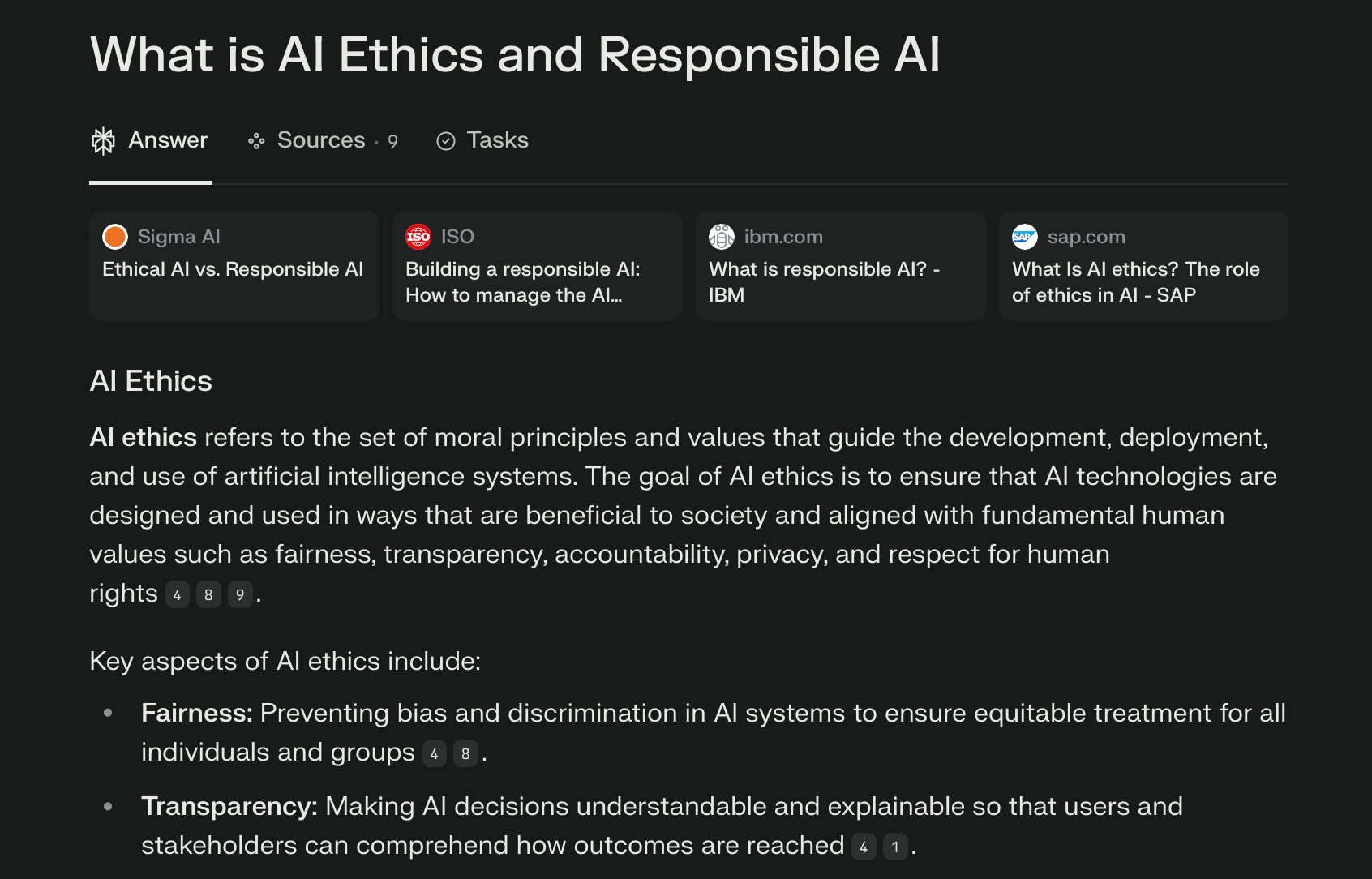
Task: Click citation 9 after the word rights
Action: click(240, 594)
